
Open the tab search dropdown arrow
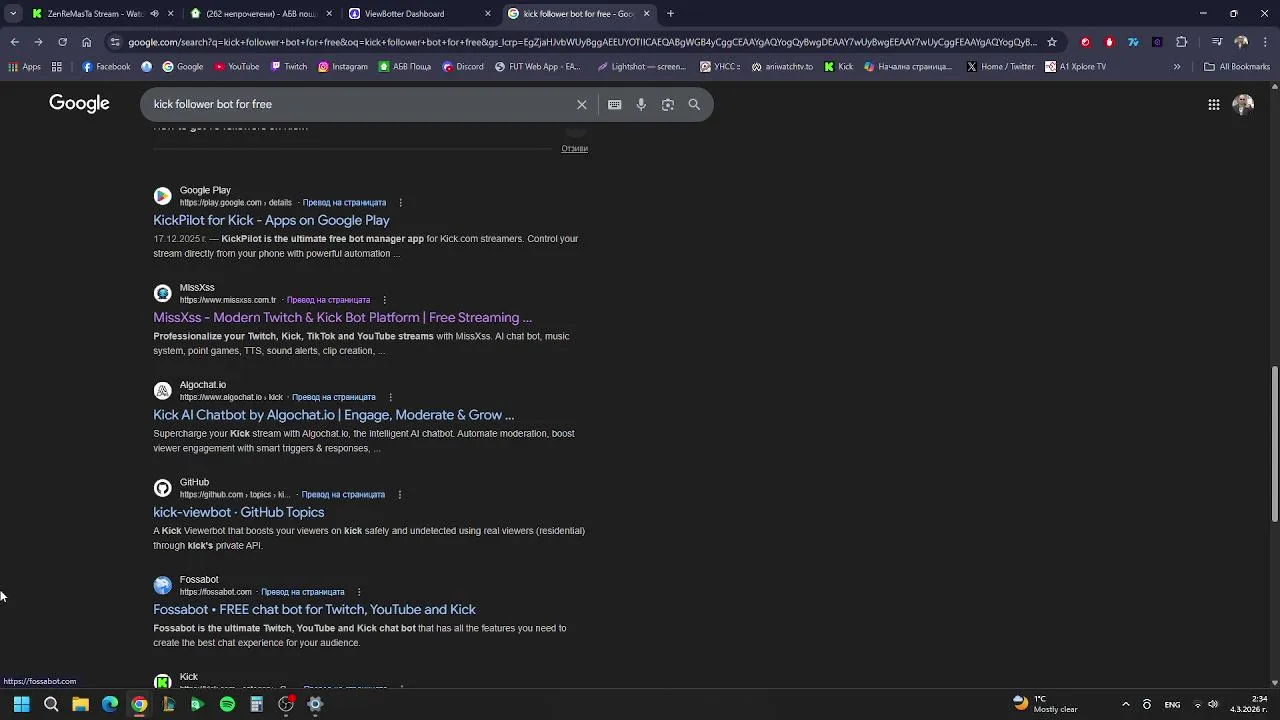pos(12,14)
